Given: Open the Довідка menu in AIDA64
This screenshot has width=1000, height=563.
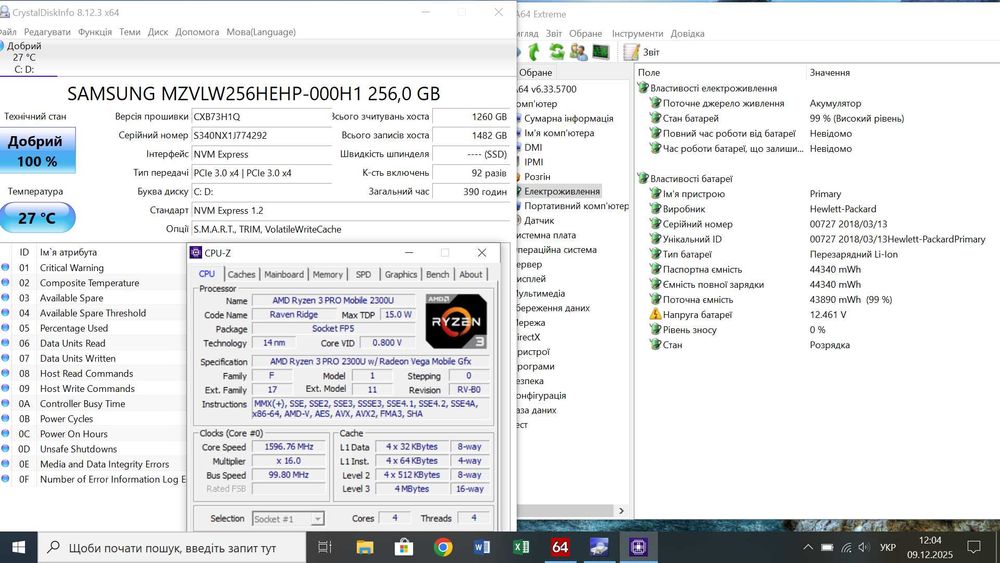Looking at the screenshot, I should 688,33.
